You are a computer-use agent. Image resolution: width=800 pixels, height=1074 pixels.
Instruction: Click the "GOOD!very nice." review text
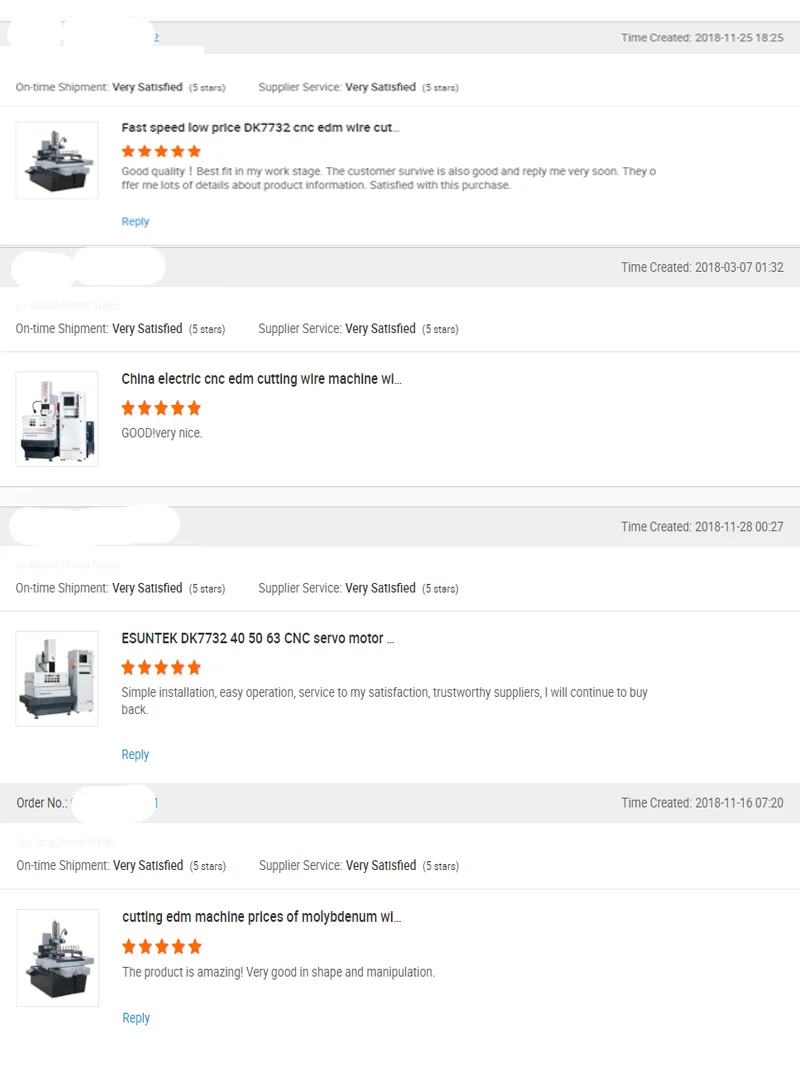[x=162, y=433]
